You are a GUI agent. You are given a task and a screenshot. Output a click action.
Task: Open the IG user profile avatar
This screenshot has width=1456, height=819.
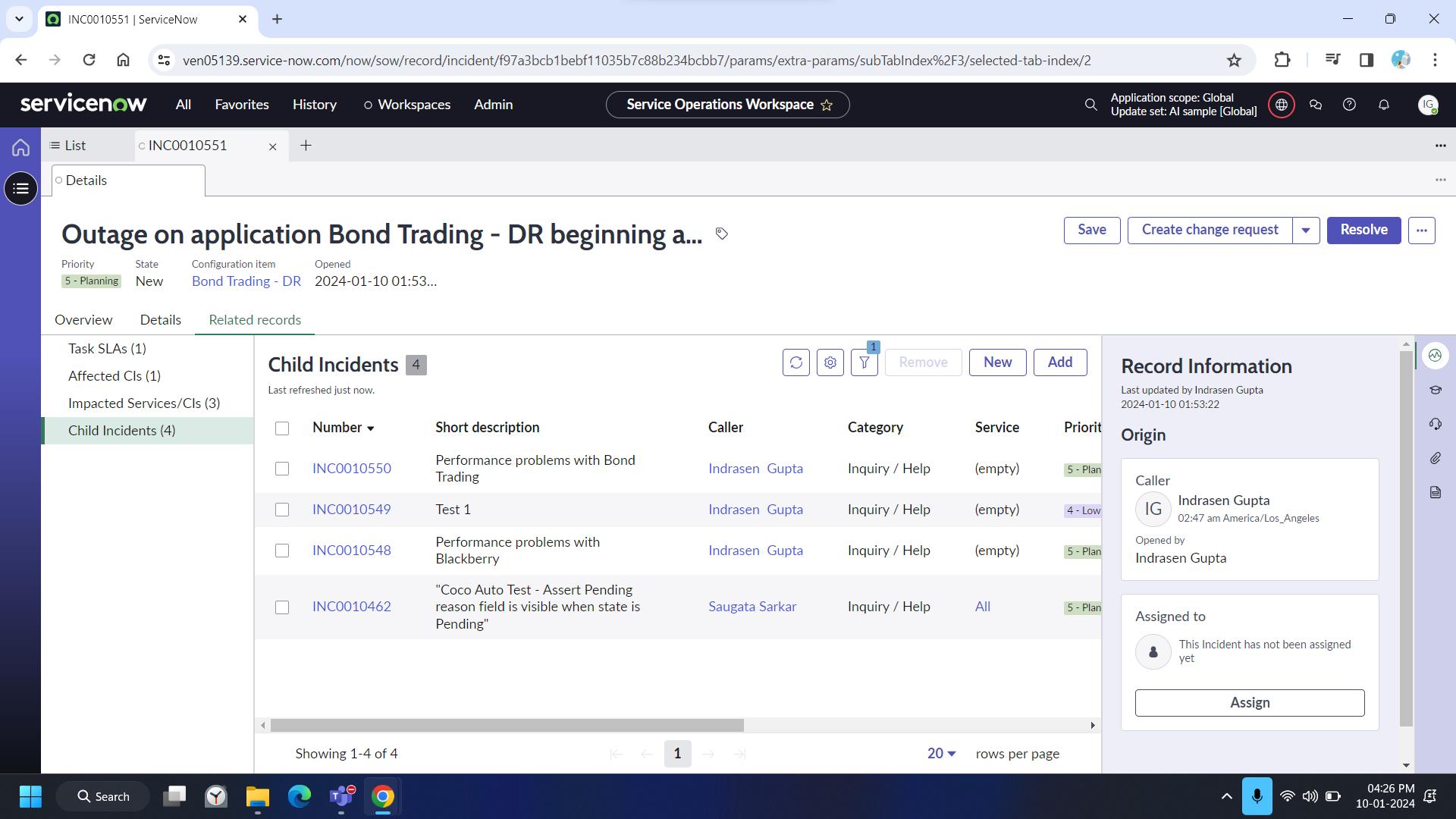(x=1428, y=105)
